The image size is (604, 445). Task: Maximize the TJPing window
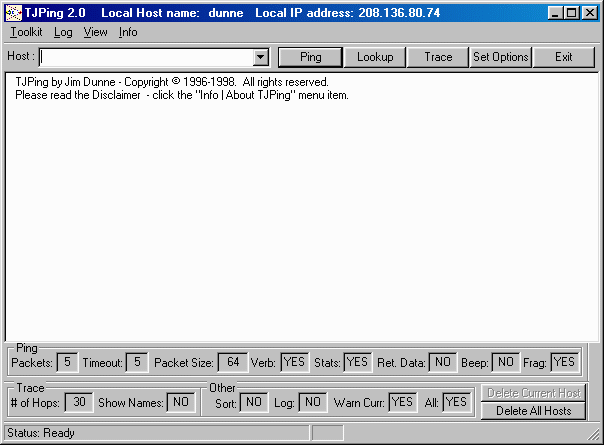tap(572, 13)
